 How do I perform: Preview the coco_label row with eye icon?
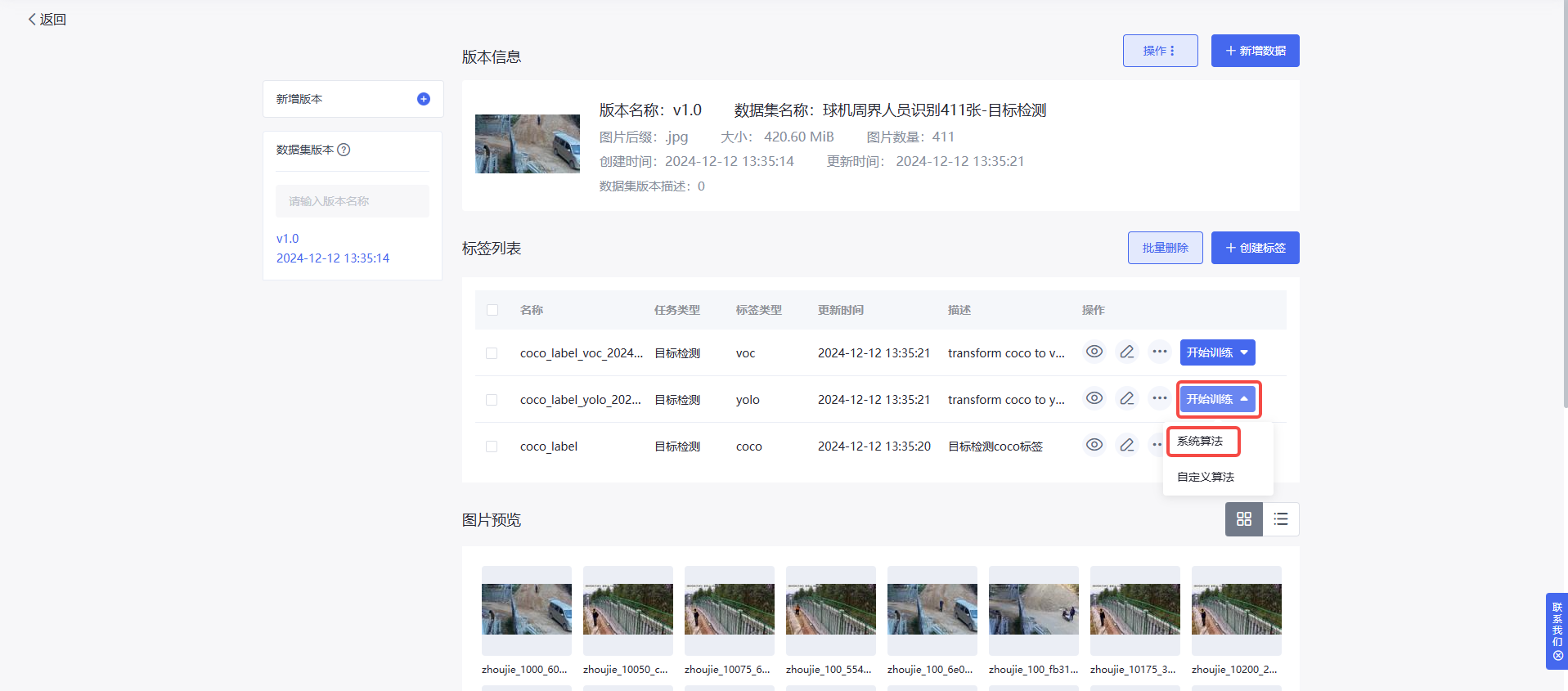click(1094, 445)
